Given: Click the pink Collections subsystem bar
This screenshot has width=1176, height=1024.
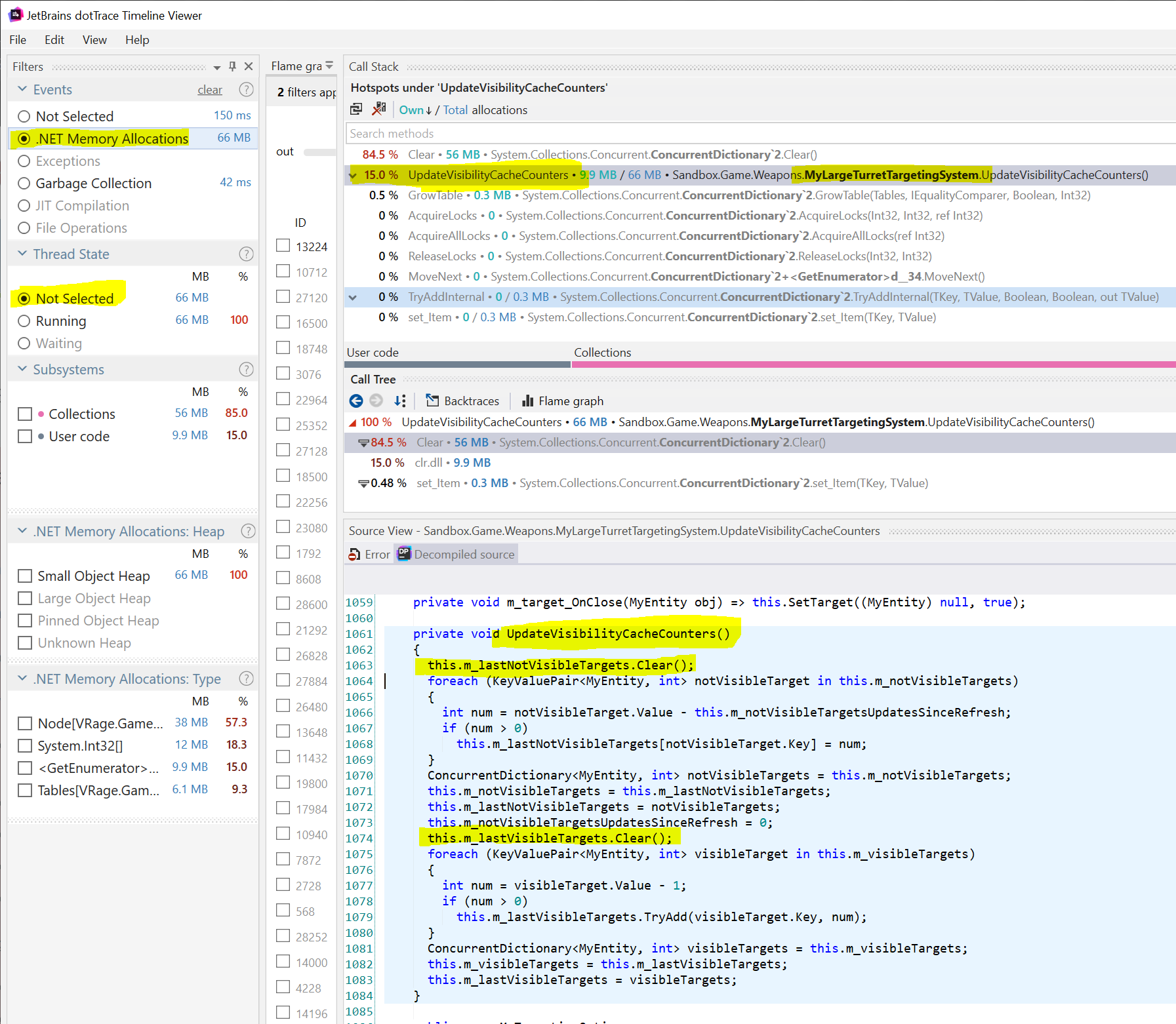Looking at the screenshot, I should point(872,364).
